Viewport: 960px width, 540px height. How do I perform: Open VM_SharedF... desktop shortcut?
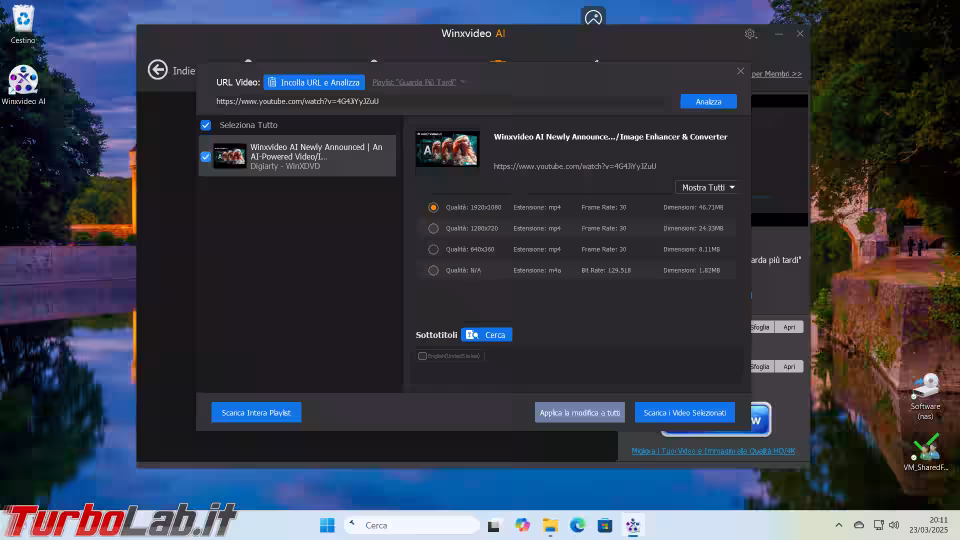pyautogui.click(x=925, y=452)
